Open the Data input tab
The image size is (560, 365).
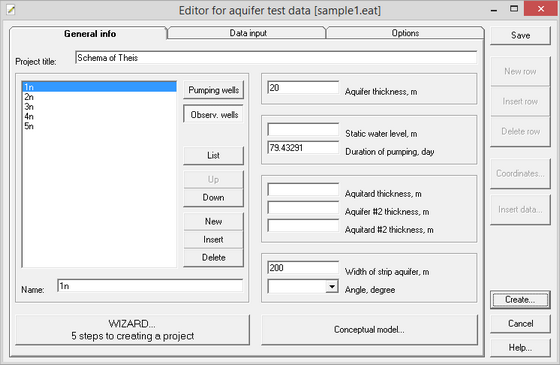click(247, 33)
